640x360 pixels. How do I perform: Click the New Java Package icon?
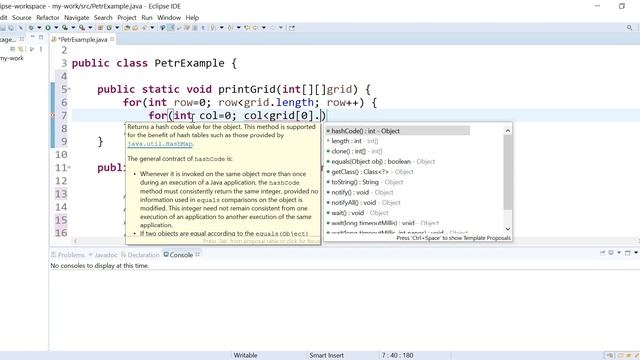[100, 28]
